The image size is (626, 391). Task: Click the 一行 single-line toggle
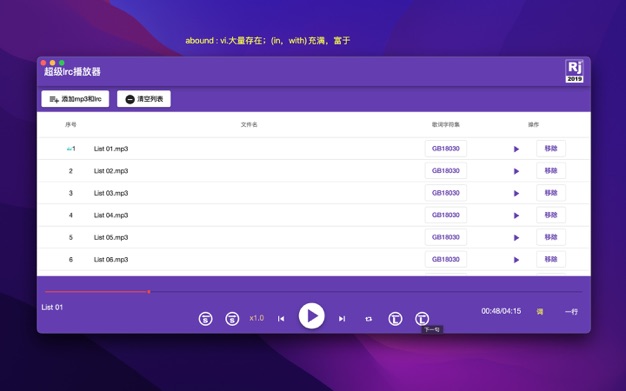(571, 312)
